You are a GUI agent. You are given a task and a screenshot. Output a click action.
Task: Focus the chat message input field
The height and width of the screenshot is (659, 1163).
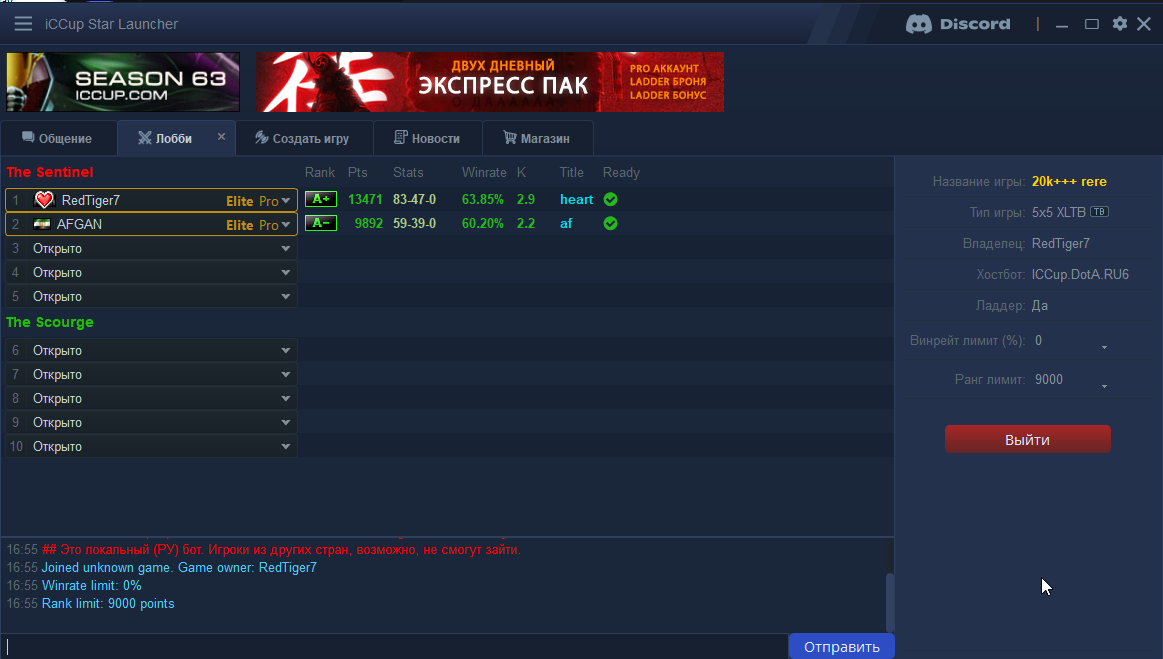coord(395,646)
